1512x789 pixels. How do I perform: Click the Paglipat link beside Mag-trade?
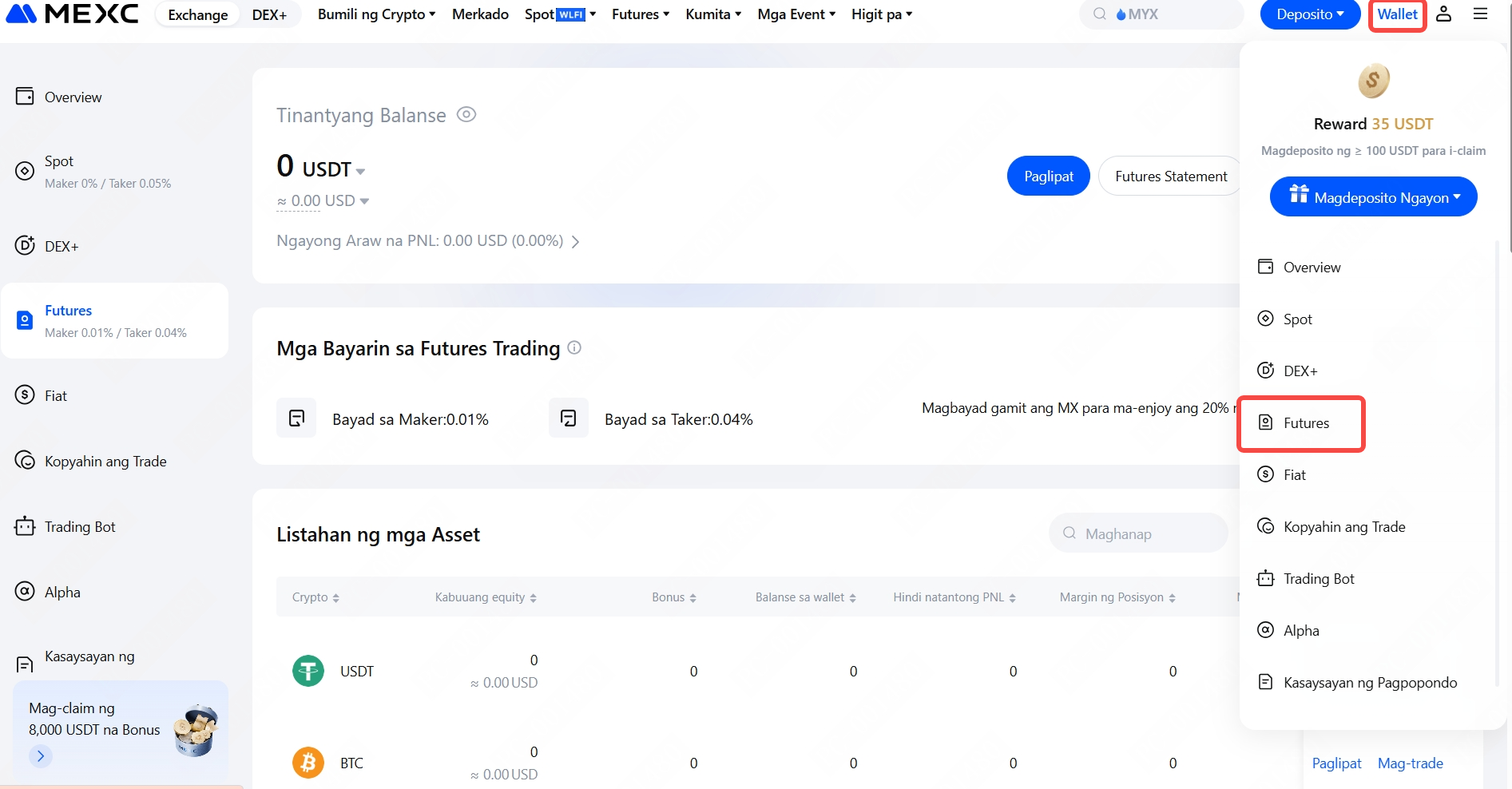coord(1336,763)
